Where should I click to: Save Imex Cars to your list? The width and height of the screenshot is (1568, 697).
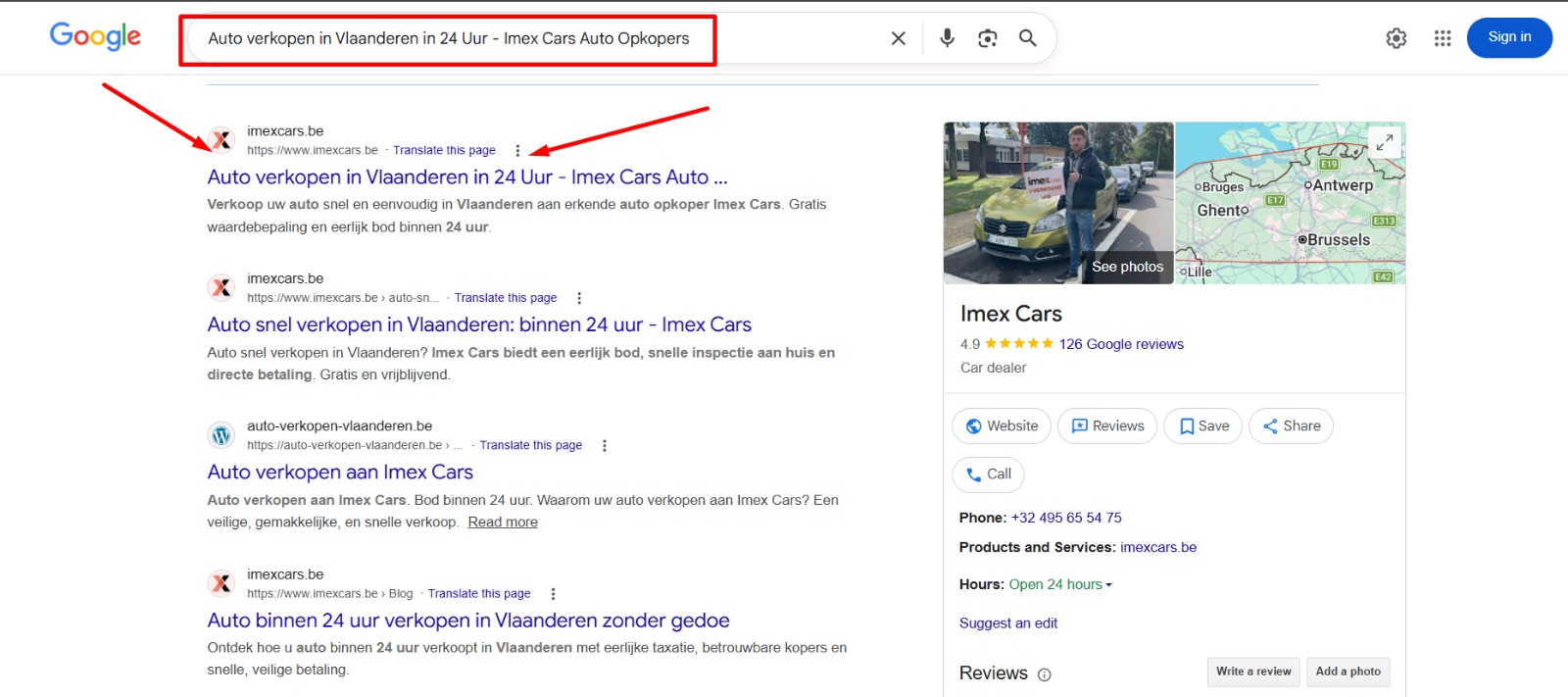[x=1202, y=426]
